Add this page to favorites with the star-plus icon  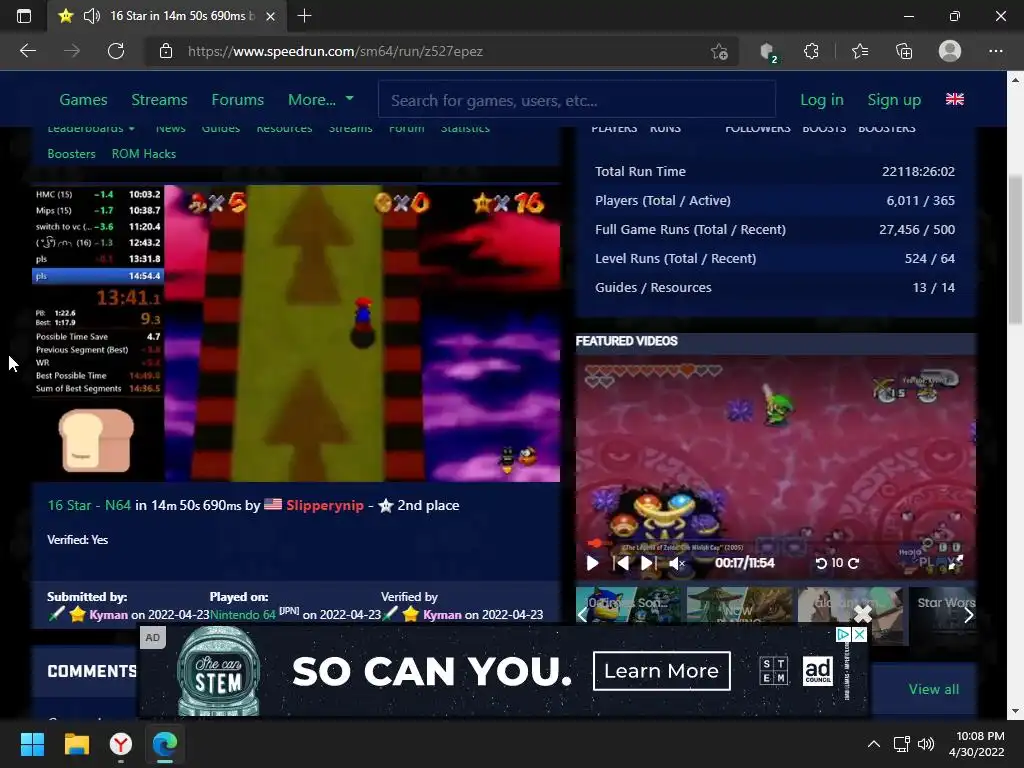[719, 52]
